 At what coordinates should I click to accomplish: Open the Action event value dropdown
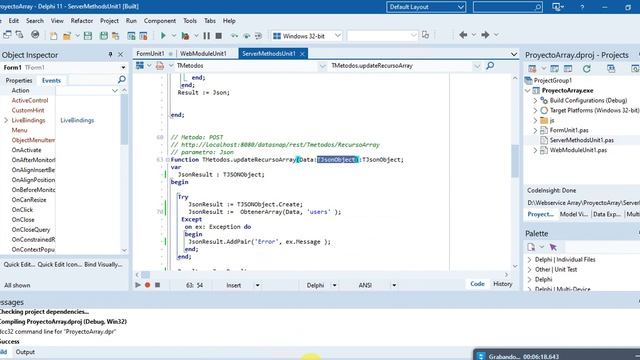[115, 90]
